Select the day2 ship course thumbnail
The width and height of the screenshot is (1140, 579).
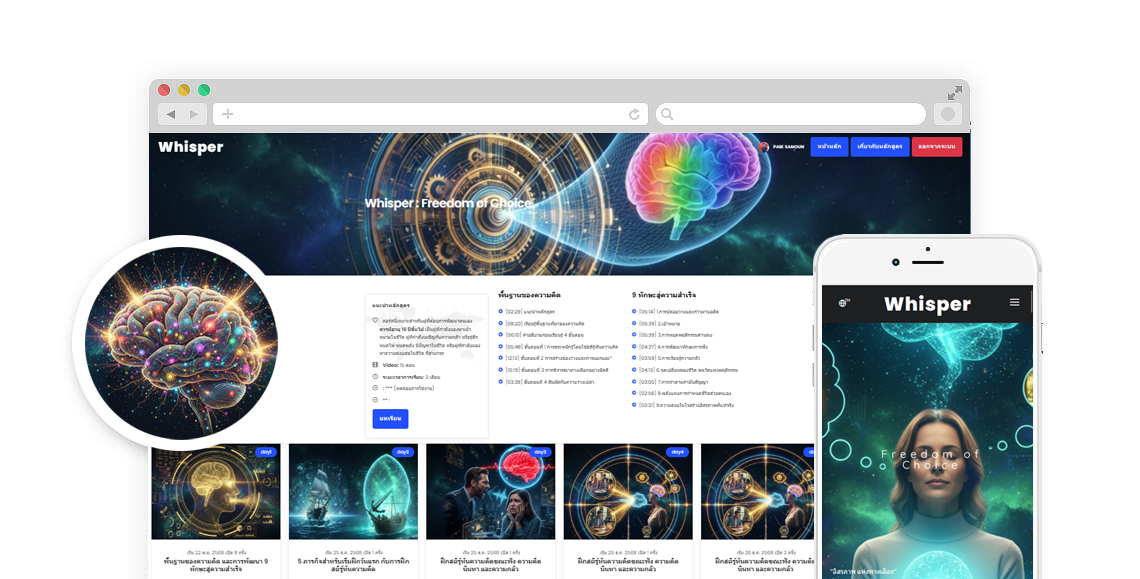coord(353,492)
